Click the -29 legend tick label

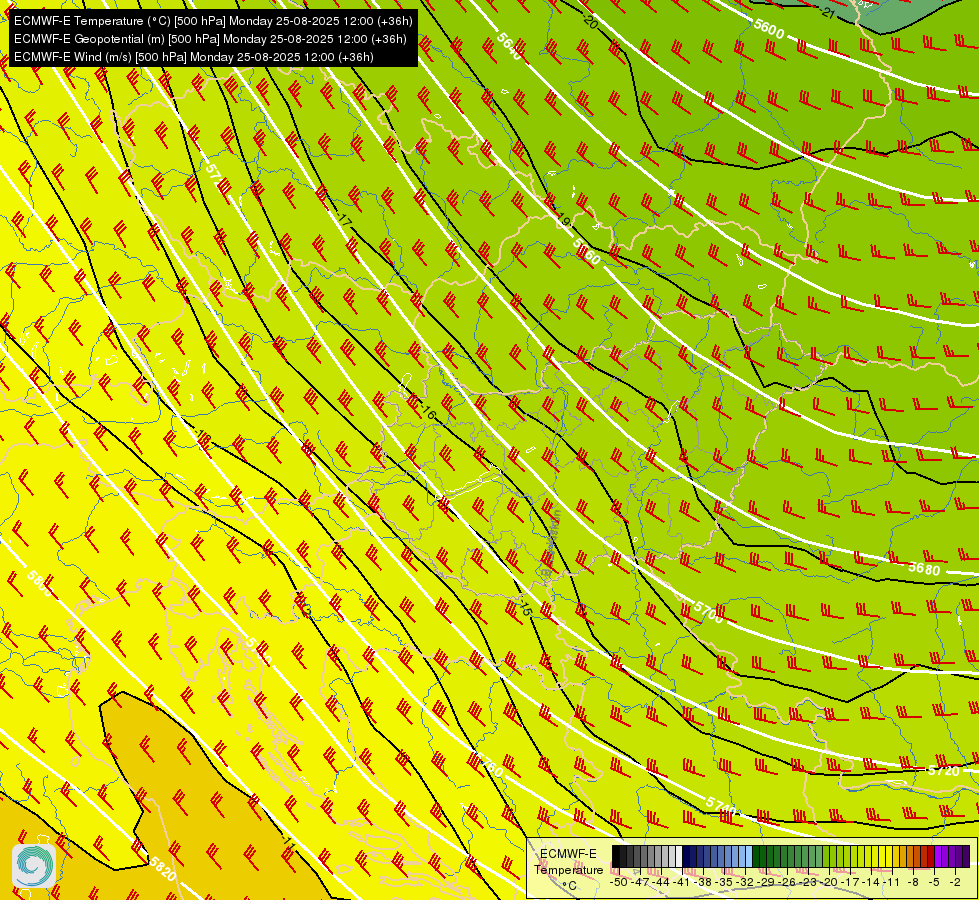coord(766,882)
